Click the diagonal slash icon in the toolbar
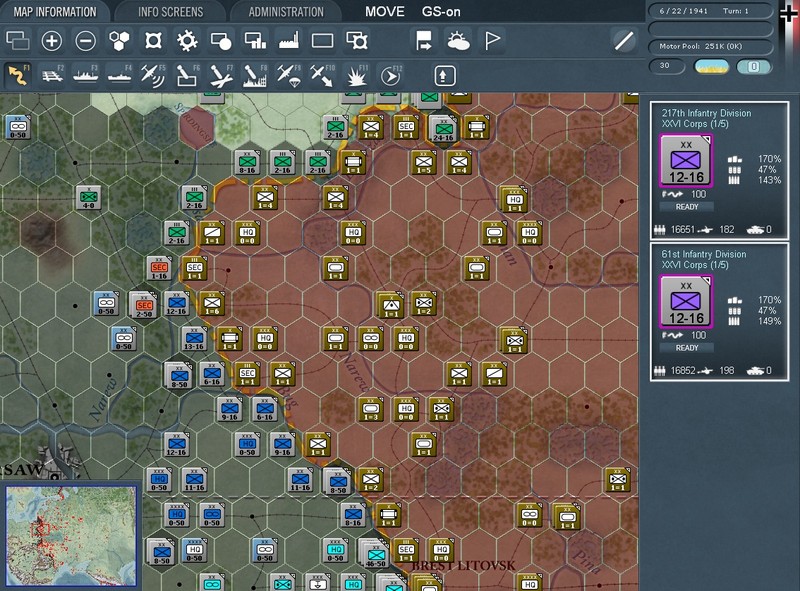This screenshot has width=800, height=591. (x=623, y=41)
